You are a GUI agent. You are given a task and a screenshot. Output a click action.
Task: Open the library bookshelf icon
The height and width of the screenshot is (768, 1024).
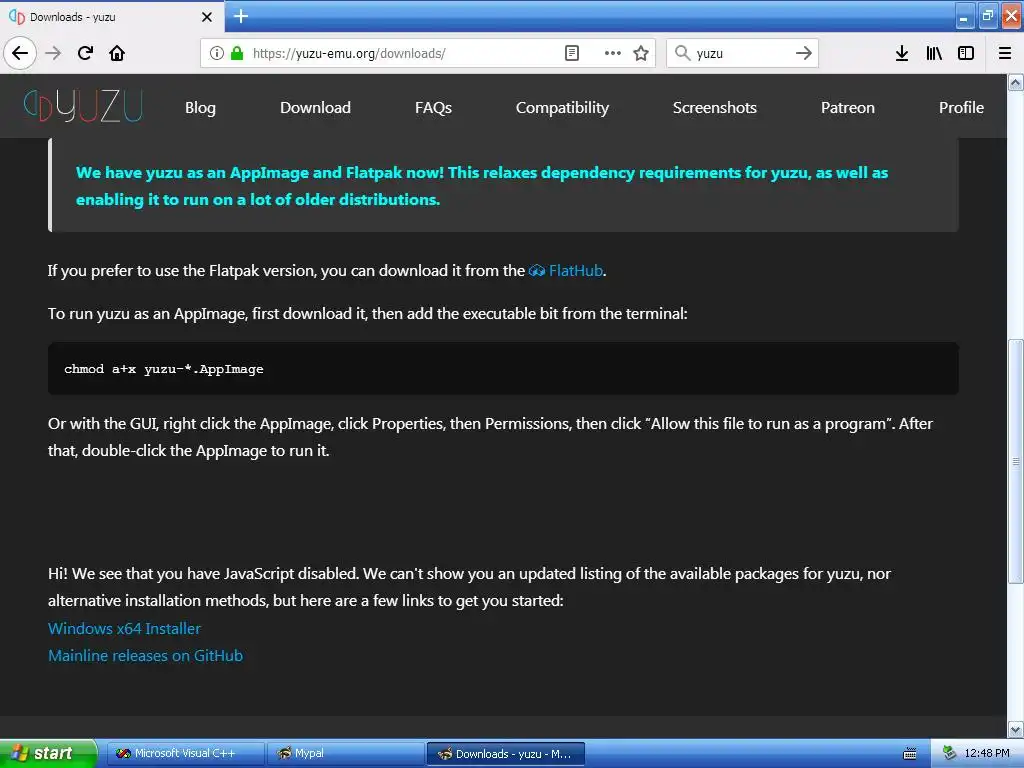point(934,53)
